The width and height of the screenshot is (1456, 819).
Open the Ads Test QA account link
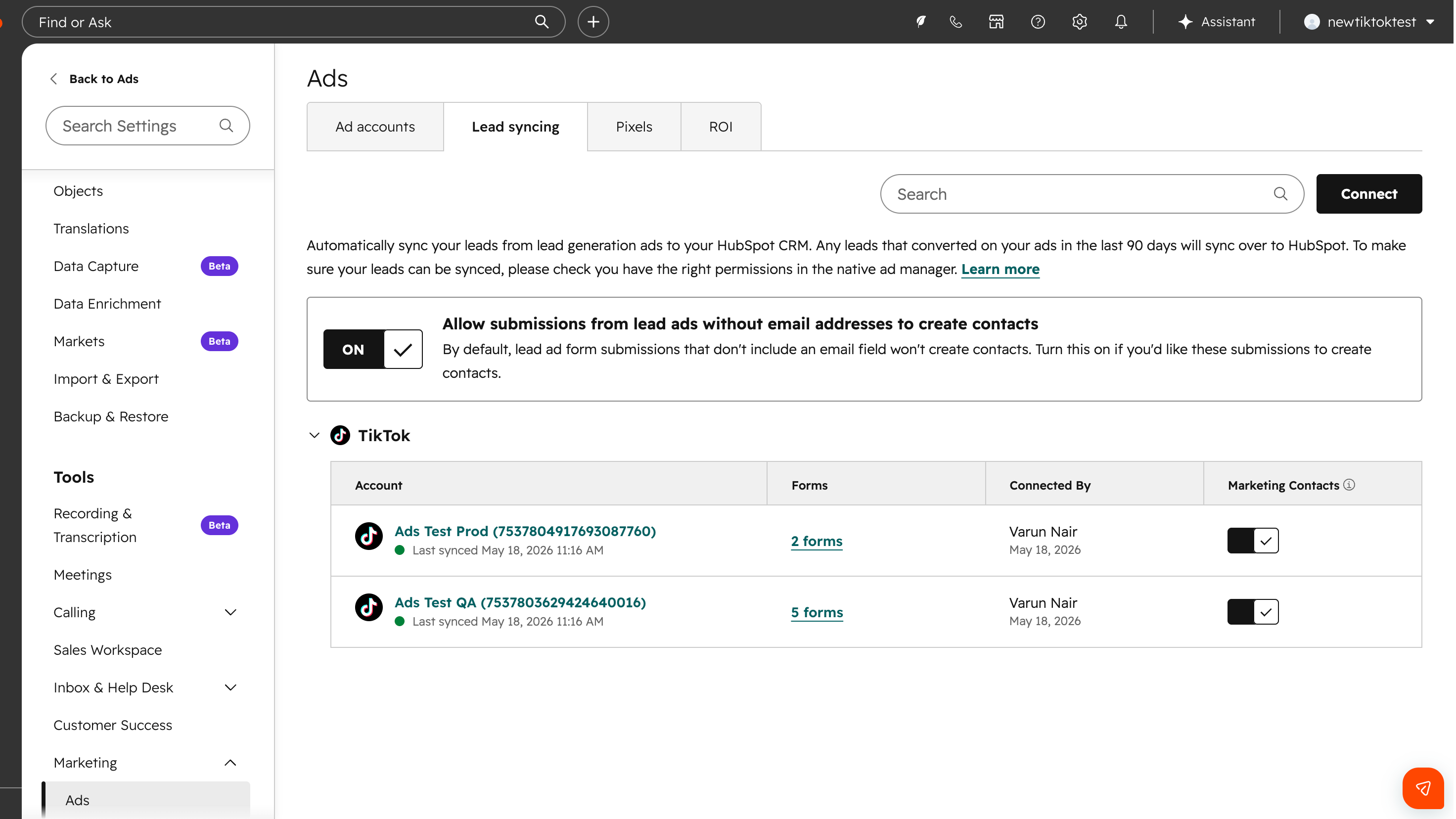(520, 602)
